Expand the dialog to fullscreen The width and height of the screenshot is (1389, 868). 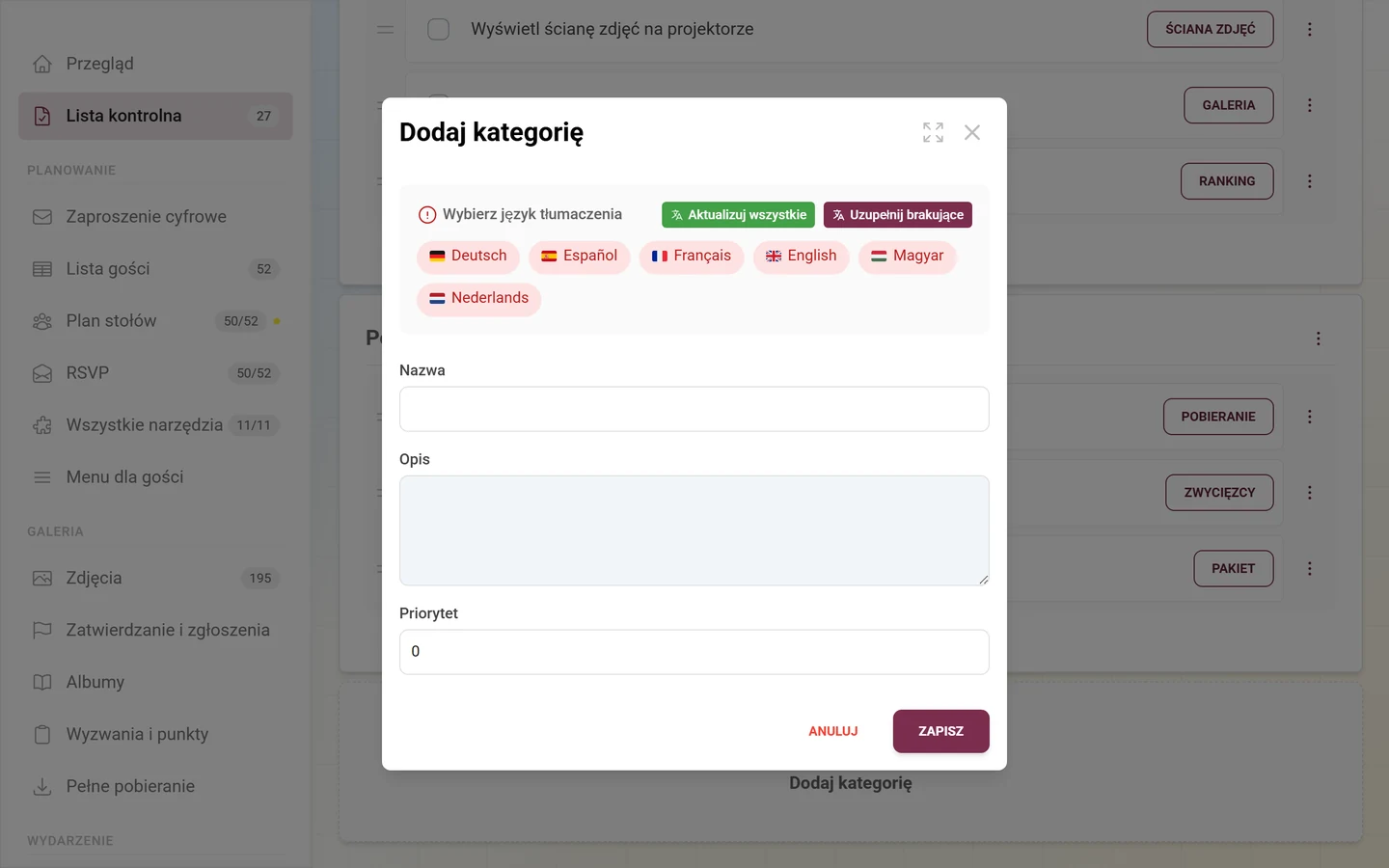pyautogui.click(x=933, y=132)
